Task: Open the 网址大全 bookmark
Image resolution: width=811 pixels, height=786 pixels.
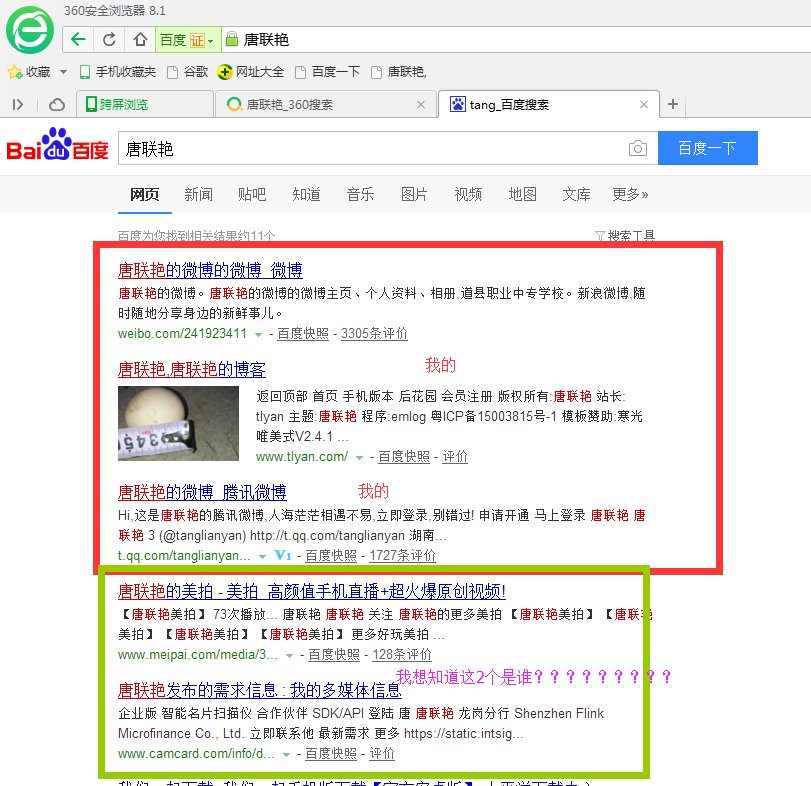Action: [251, 72]
